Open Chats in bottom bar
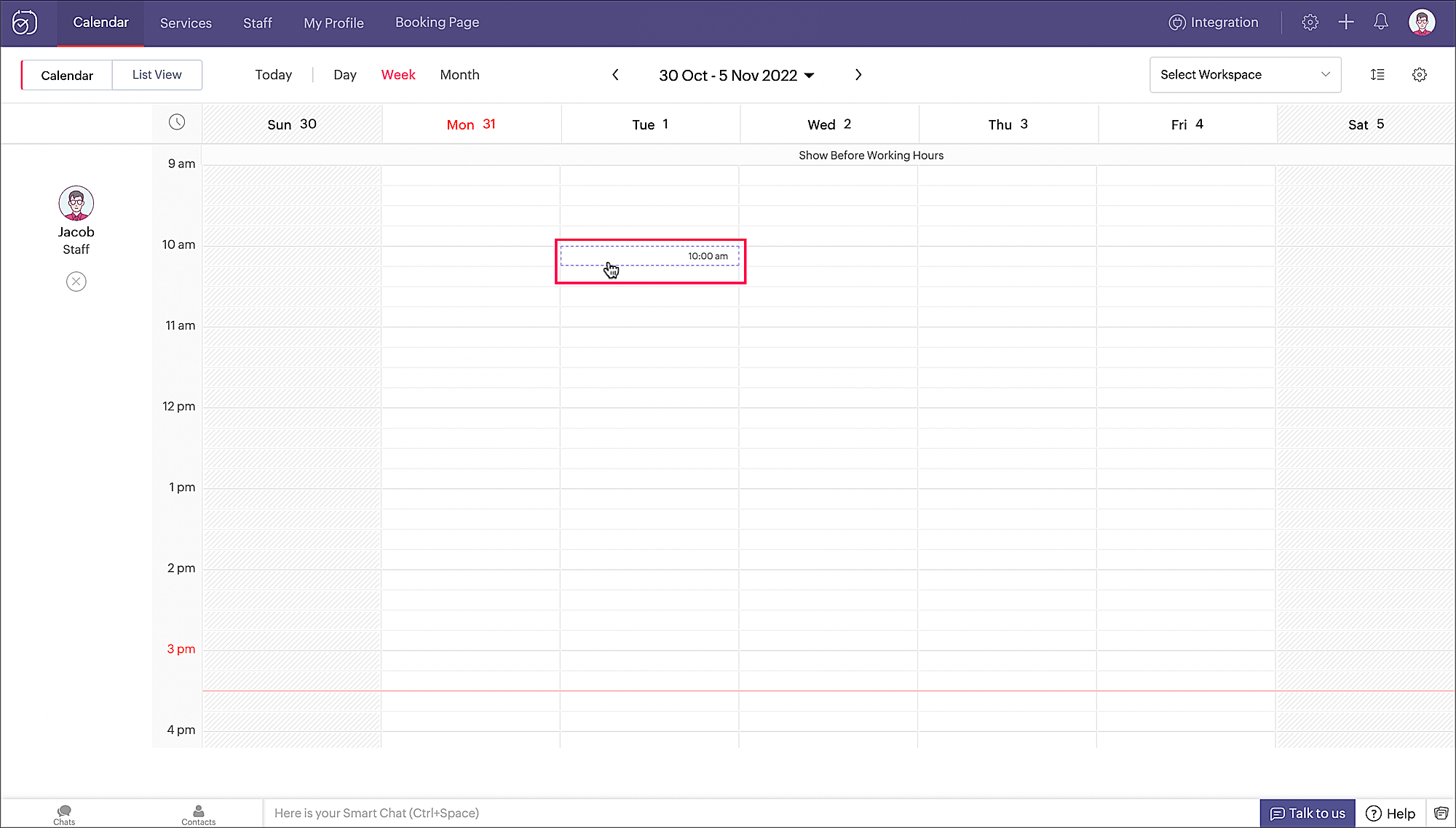The height and width of the screenshot is (828, 1456). coord(64,814)
